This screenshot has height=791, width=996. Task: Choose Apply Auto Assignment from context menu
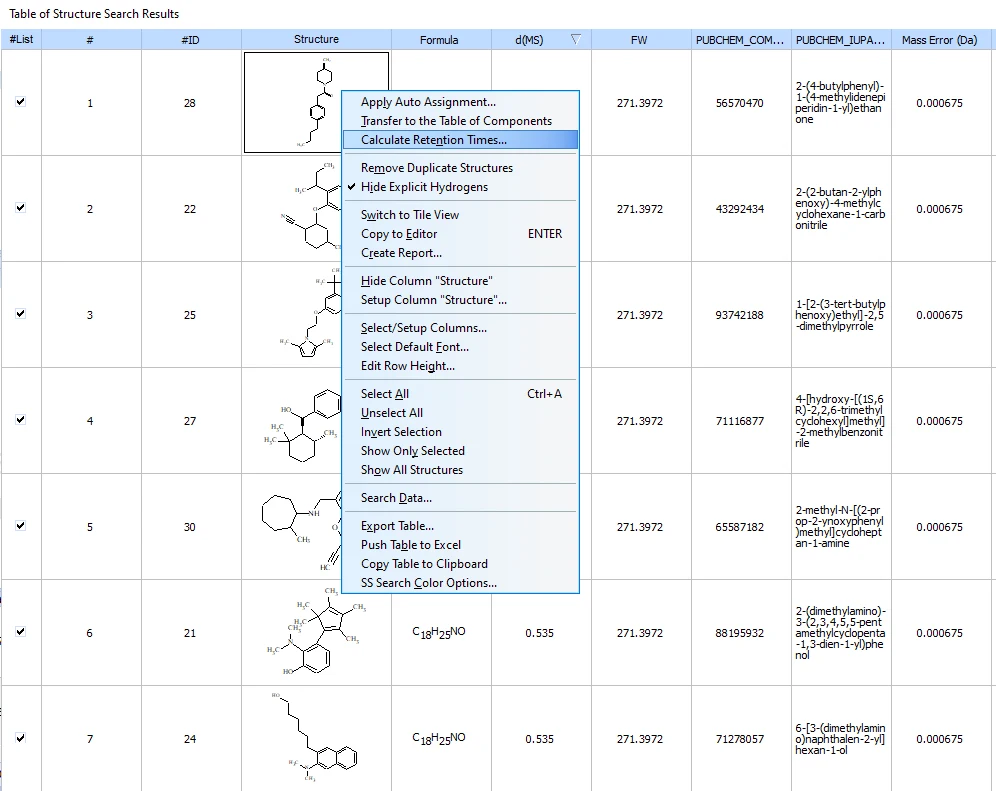[x=461, y=102]
